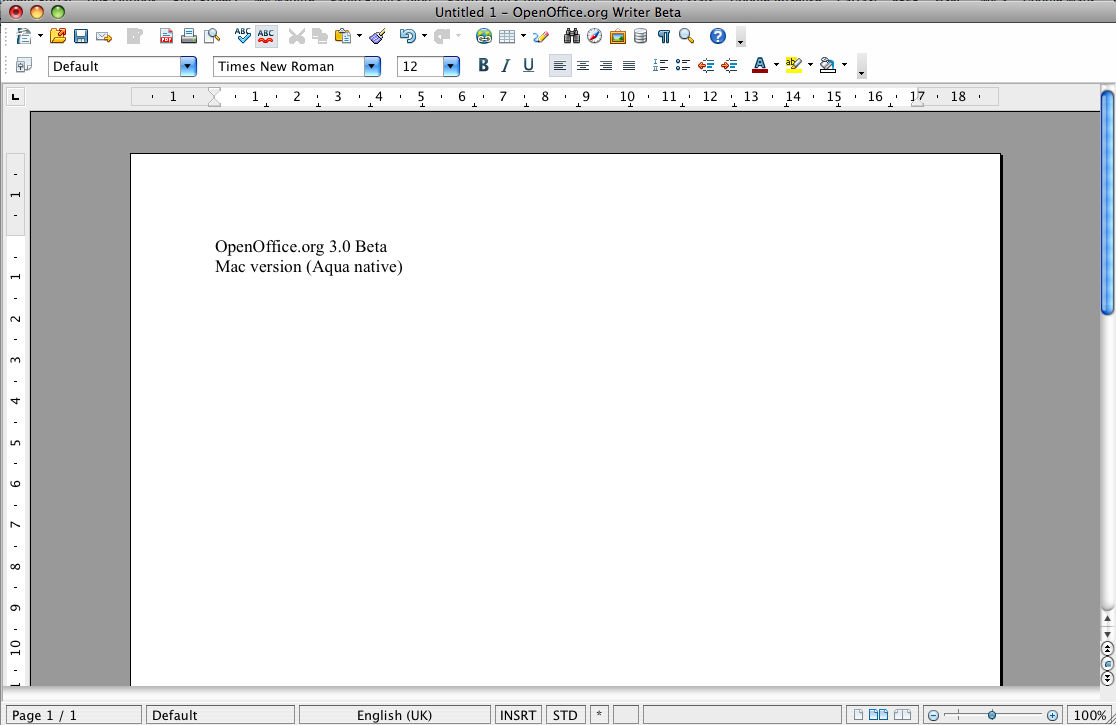Image resolution: width=1116 pixels, height=725 pixels.
Task: Apply Font Color red A swatch
Action: [x=760, y=65]
